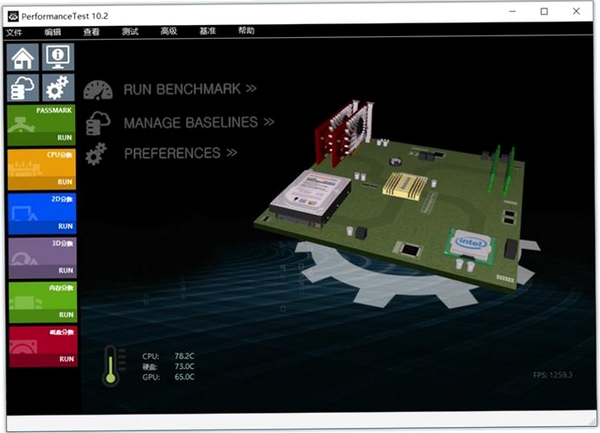Open the 高级 menu
This screenshot has width=600, height=433.
[x=169, y=31]
